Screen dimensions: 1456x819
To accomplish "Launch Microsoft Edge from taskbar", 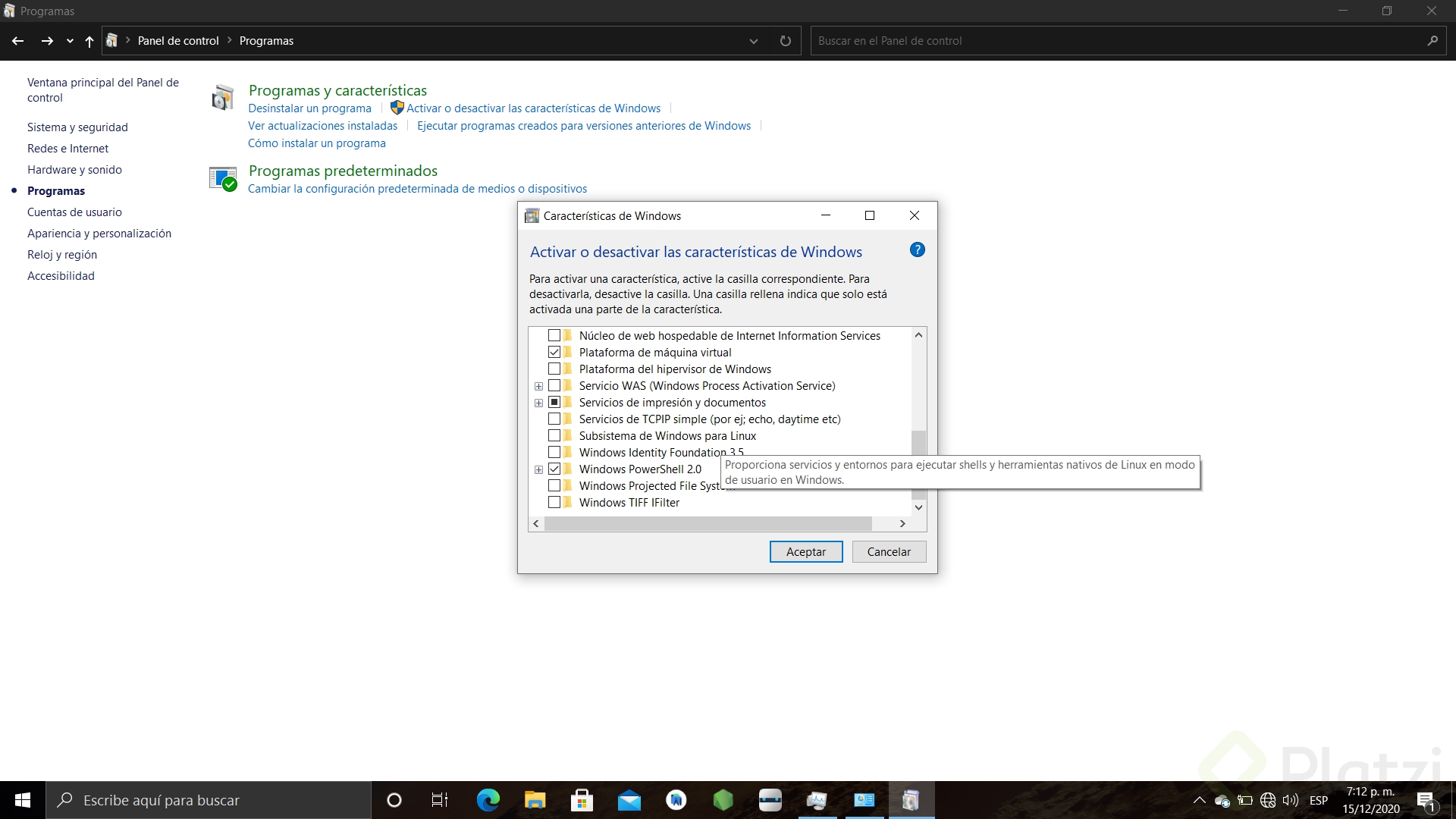I will 488,800.
